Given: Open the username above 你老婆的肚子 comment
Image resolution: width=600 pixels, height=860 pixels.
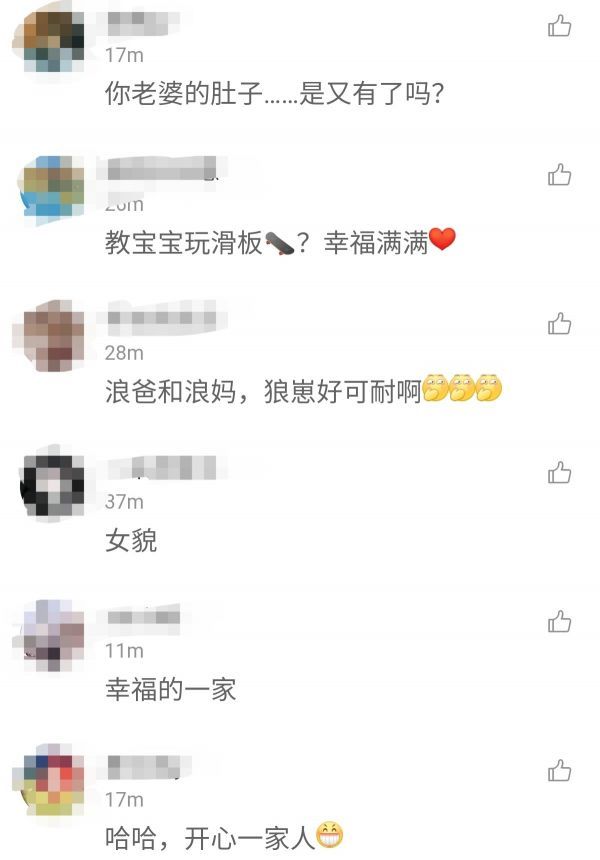Looking at the screenshot, I should 144,21.
